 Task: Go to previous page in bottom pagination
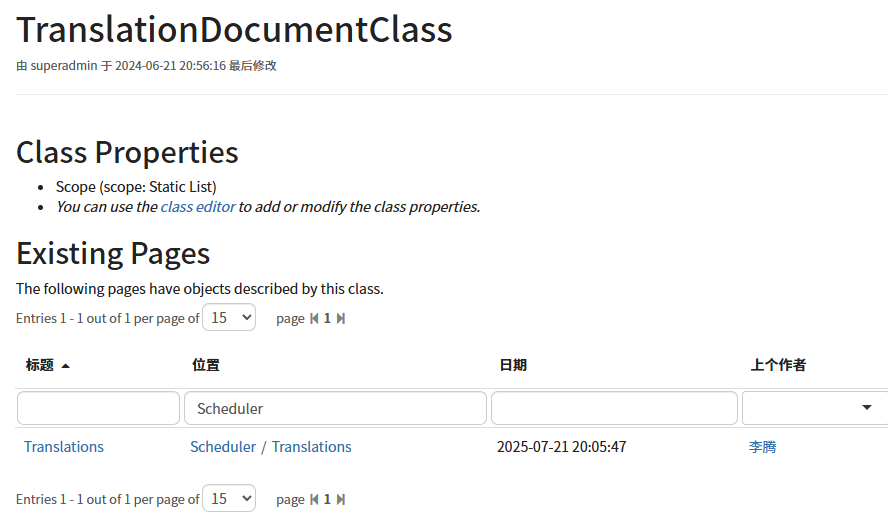pos(314,499)
